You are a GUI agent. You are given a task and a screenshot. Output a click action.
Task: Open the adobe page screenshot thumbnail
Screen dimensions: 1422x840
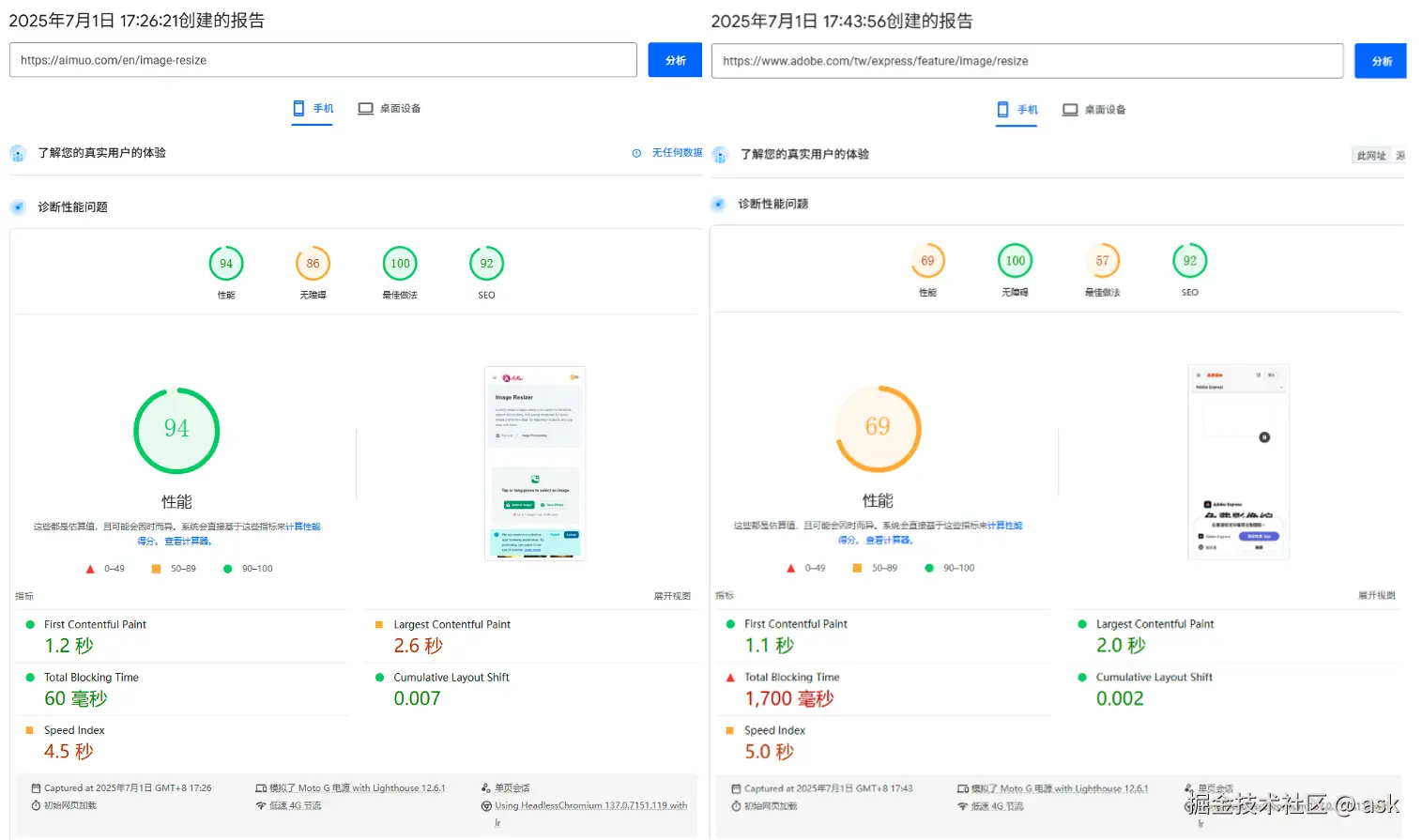point(1238,462)
